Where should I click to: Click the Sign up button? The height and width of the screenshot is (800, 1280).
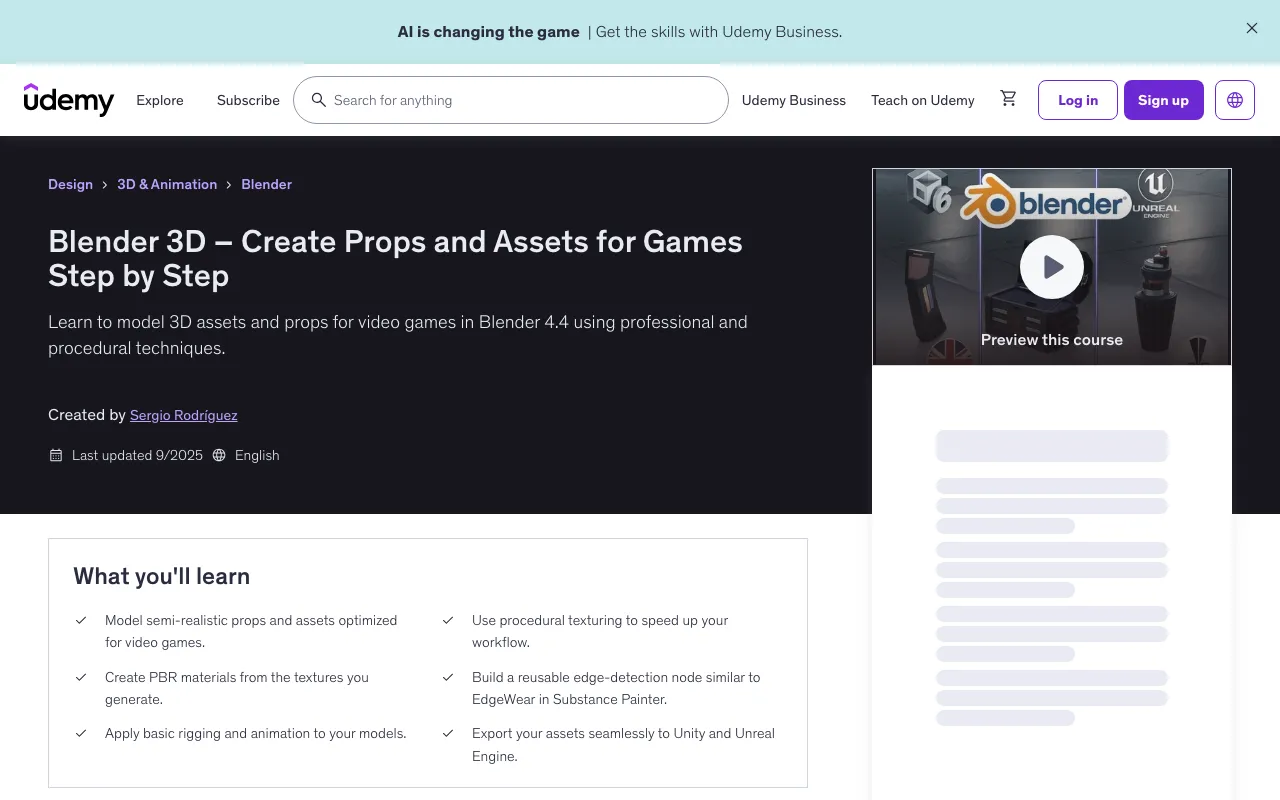point(1163,100)
